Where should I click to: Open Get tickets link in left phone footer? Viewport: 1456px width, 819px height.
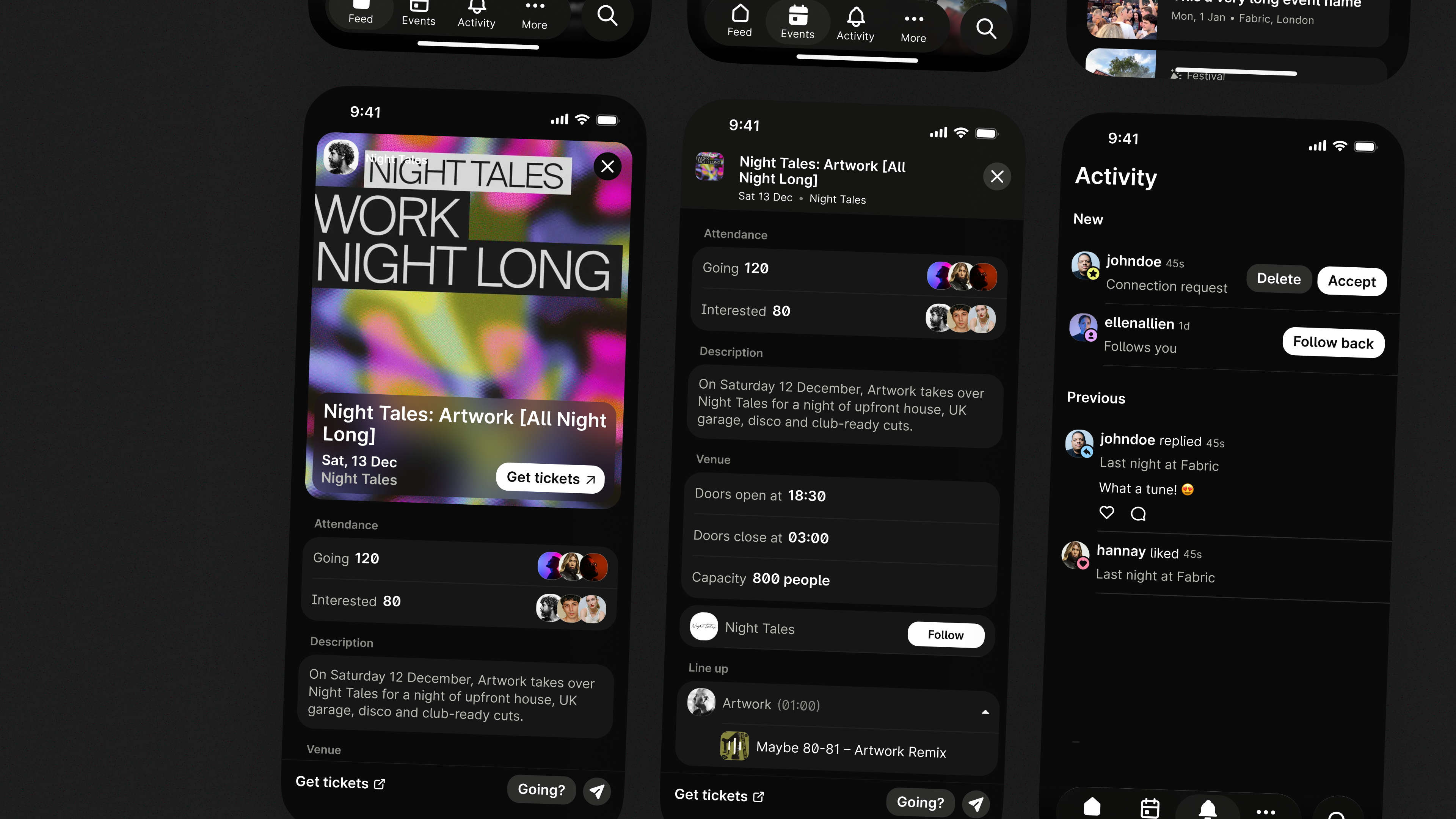(x=340, y=782)
